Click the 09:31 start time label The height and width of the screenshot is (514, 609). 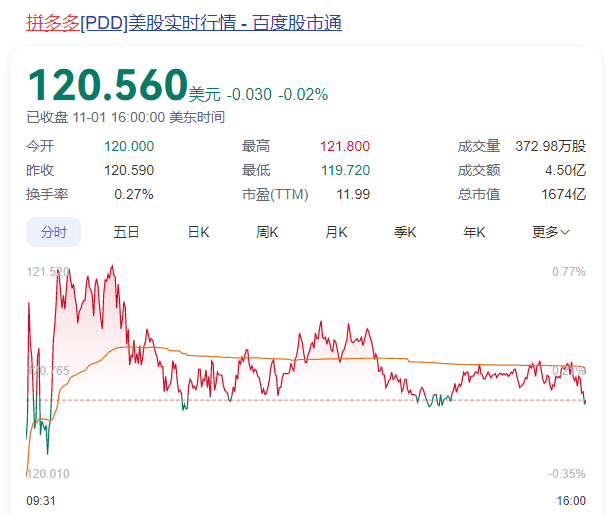pyautogui.click(x=41, y=499)
